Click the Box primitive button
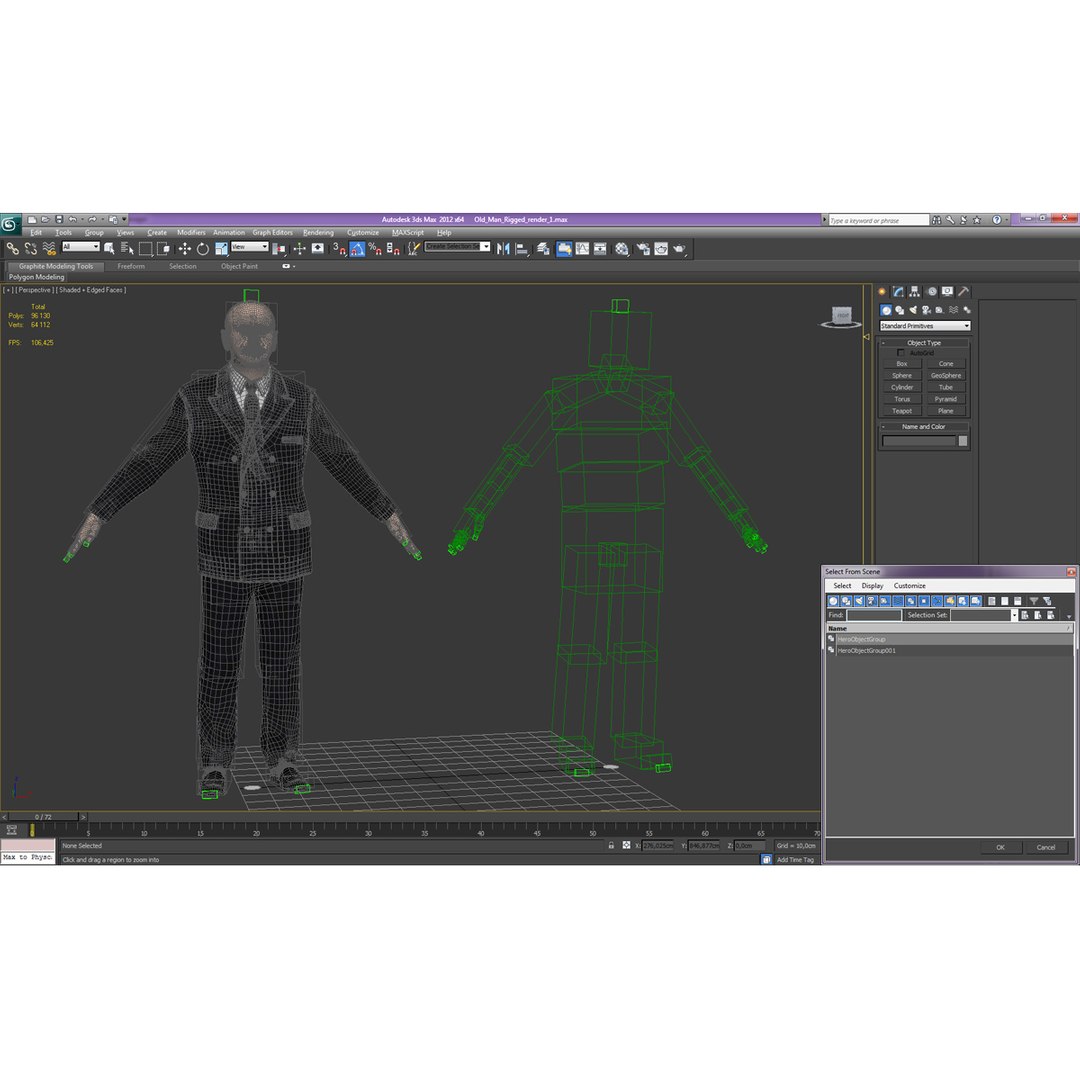 pos(902,364)
